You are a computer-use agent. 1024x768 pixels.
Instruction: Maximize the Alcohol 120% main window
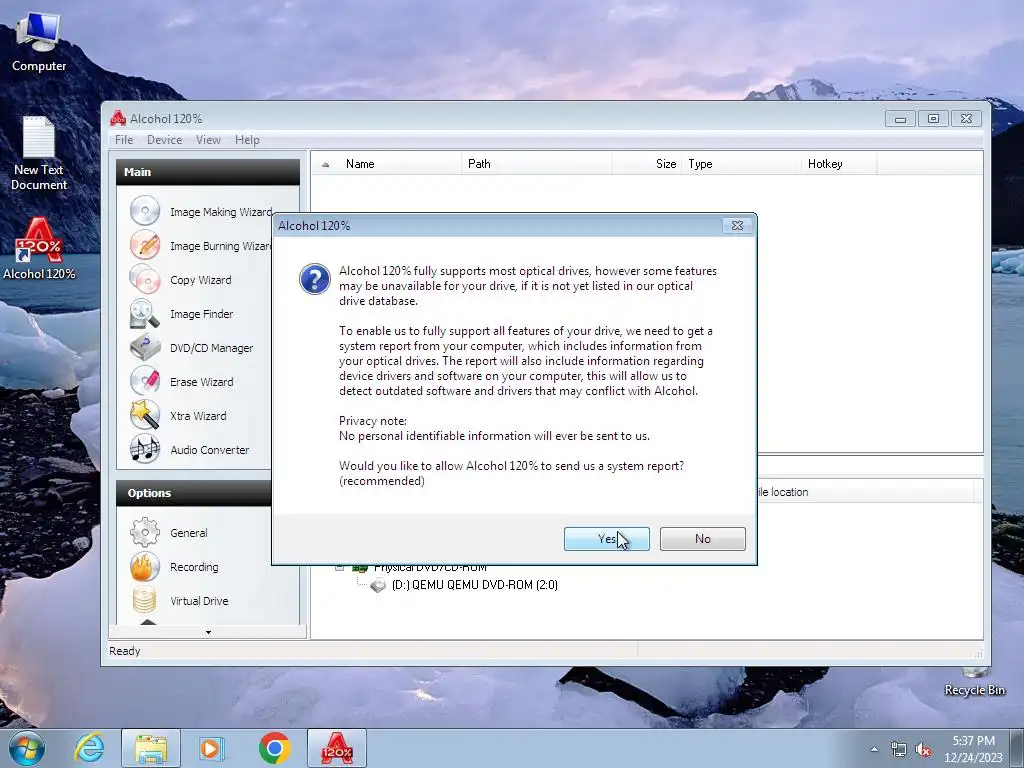[933, 119]
